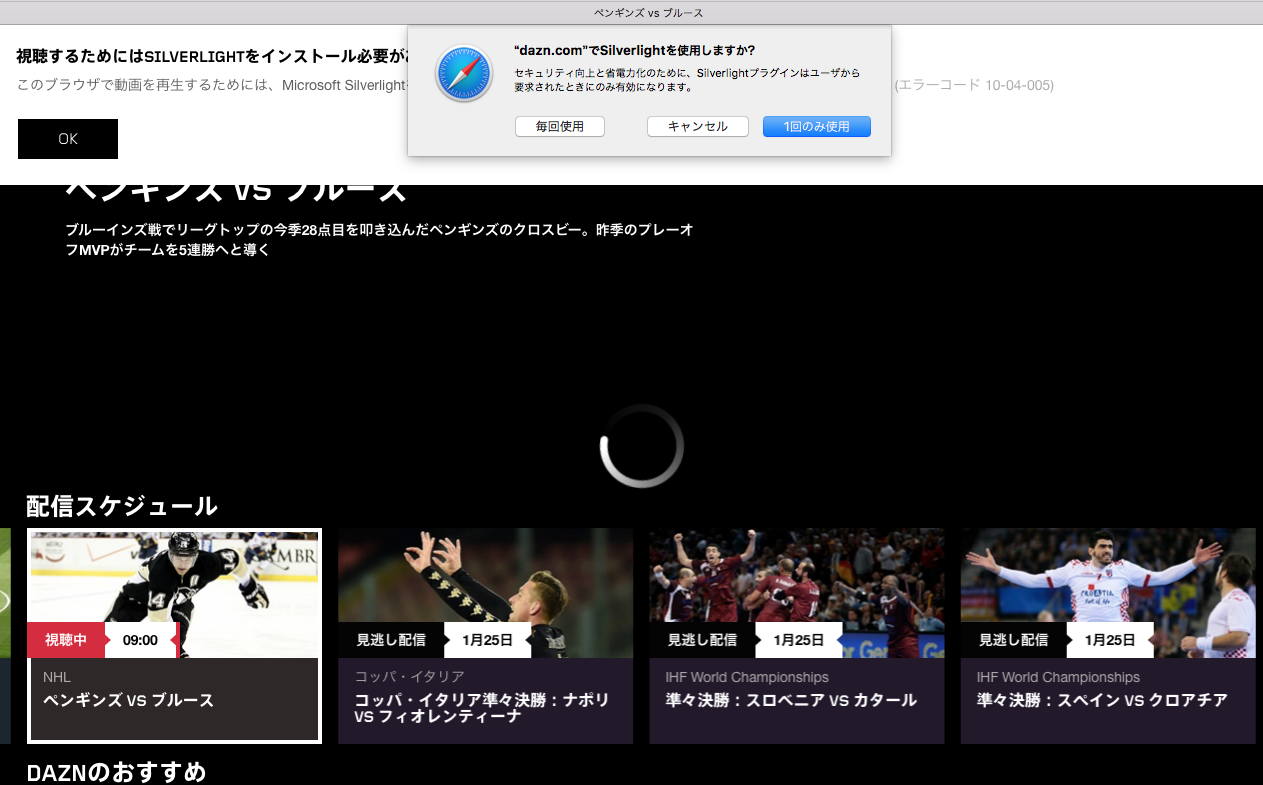The image size is (1263, 785).
Task: Open the スペイン VS クロアチア match thumbnail
Action: [1108, 593]
